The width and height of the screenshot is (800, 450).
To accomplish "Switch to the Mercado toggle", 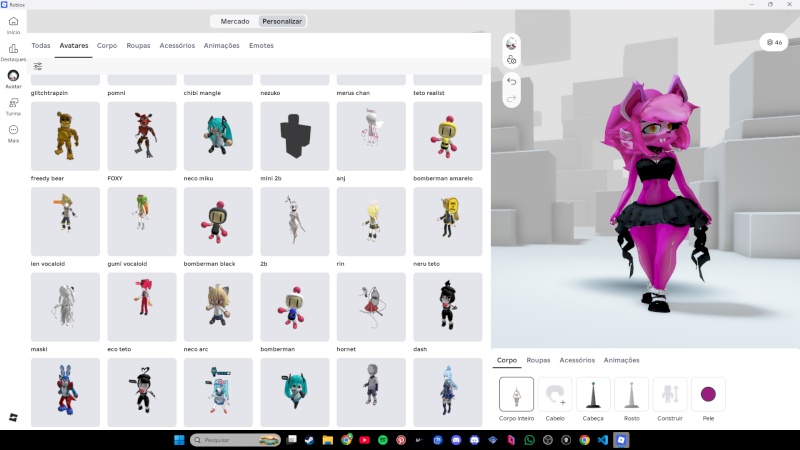I will [x=235, y=20].
